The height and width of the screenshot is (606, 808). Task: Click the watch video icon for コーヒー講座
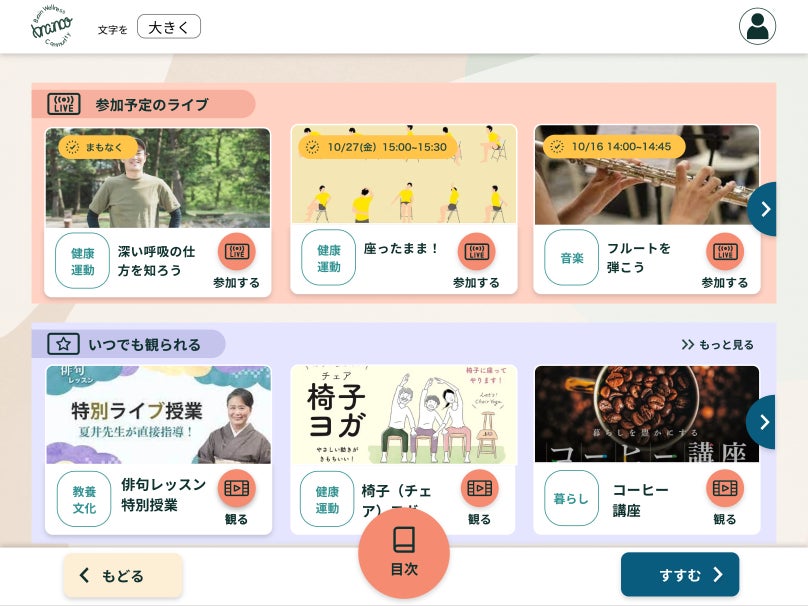point(725,487)
